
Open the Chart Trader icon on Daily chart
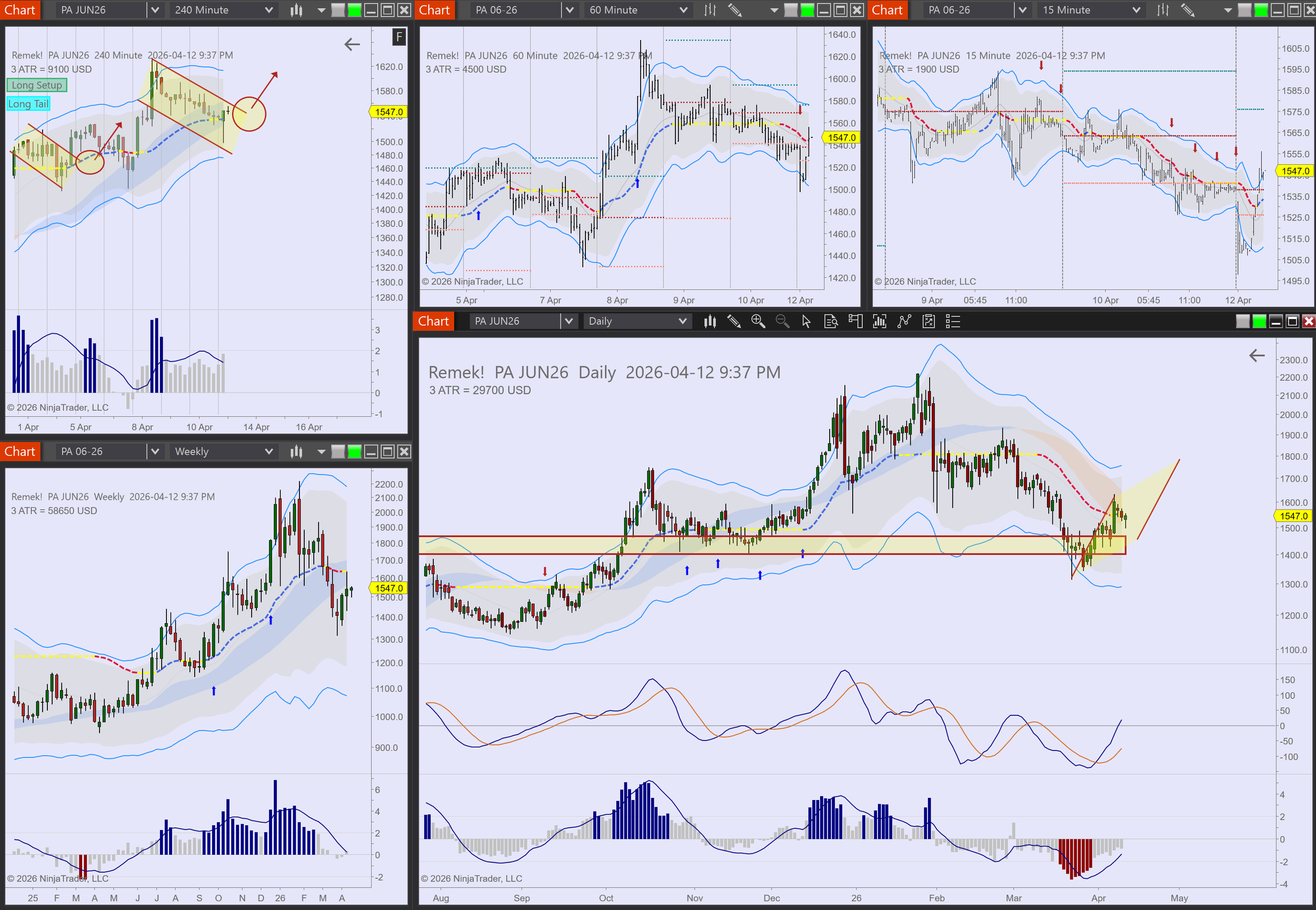pos(855,322)
